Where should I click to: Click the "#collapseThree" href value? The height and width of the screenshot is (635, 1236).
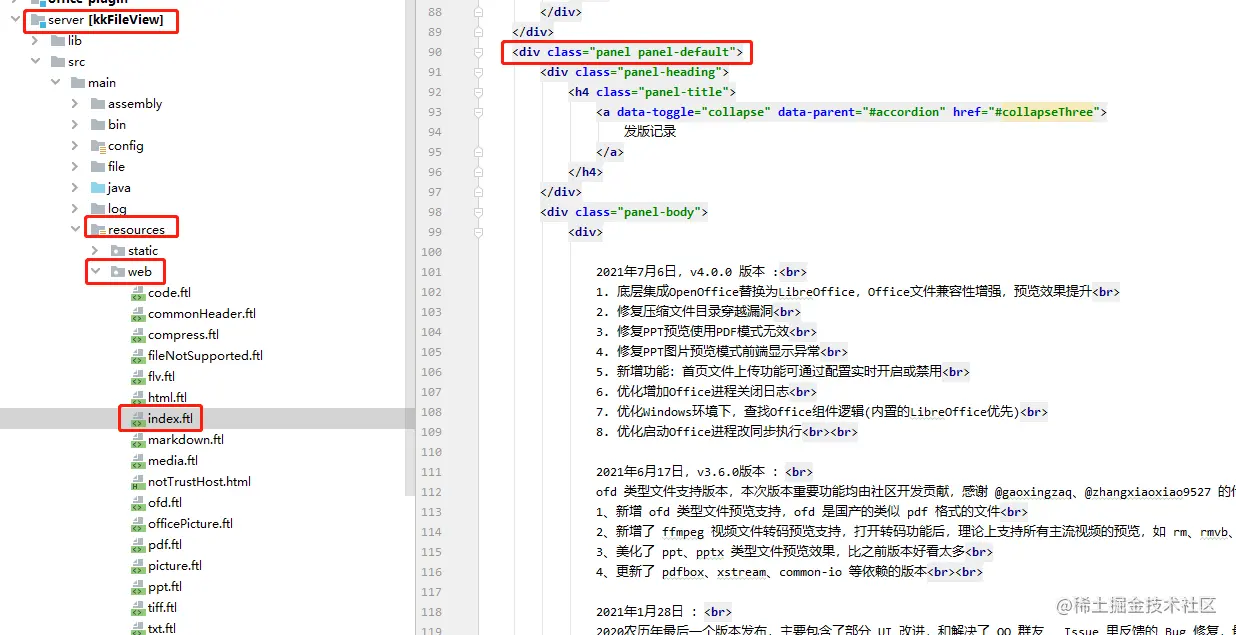click(1044, 112)
